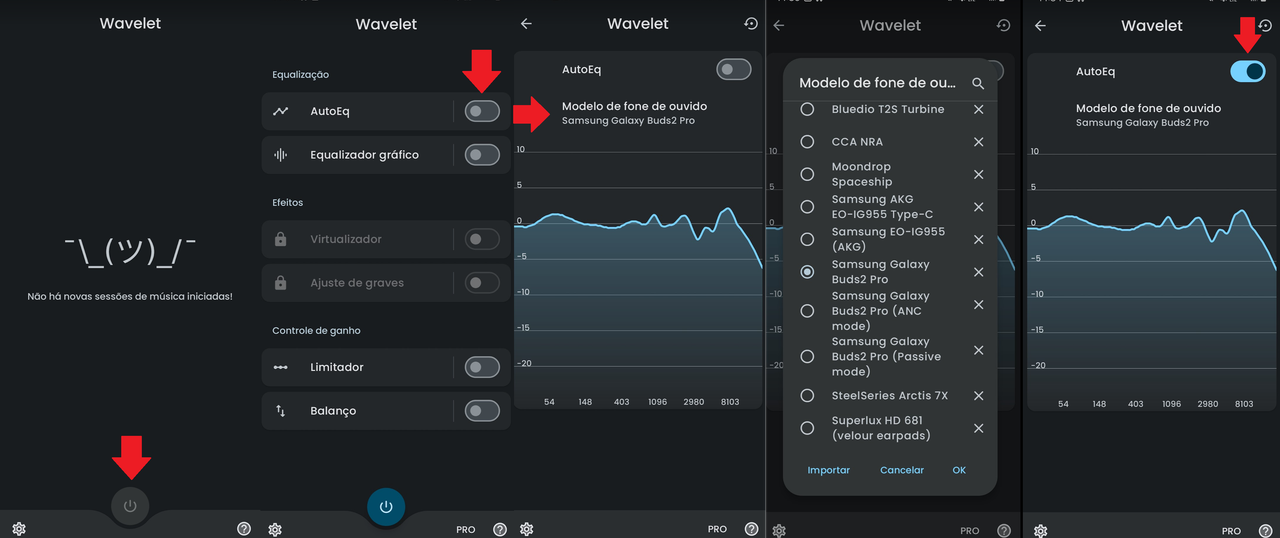This screenshot has width=1280, height=538.
Task: Select Bluedio T2S Turbine radio button
Action: tap(807, 109)
